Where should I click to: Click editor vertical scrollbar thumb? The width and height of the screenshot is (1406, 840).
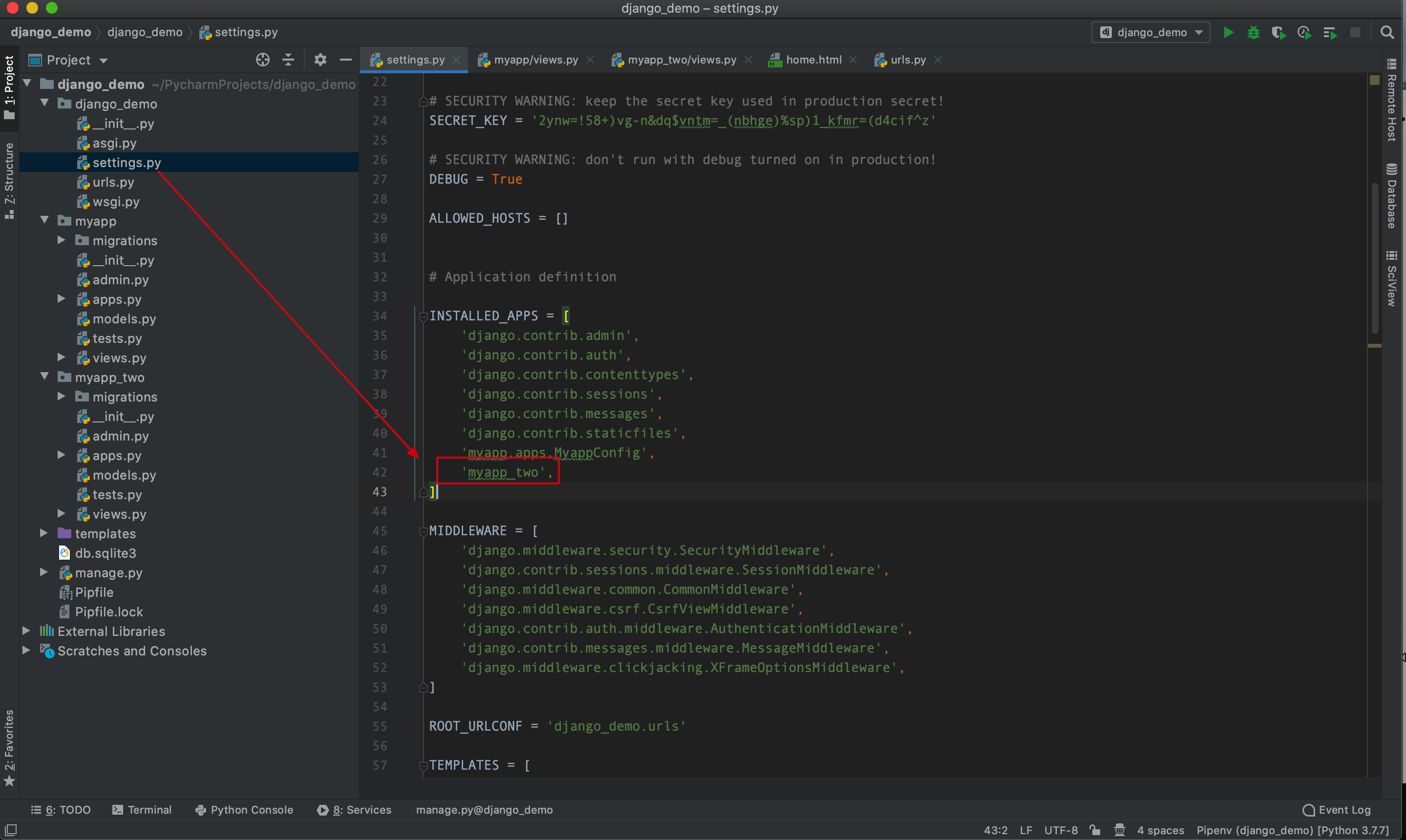click(x=1374, y=257)
